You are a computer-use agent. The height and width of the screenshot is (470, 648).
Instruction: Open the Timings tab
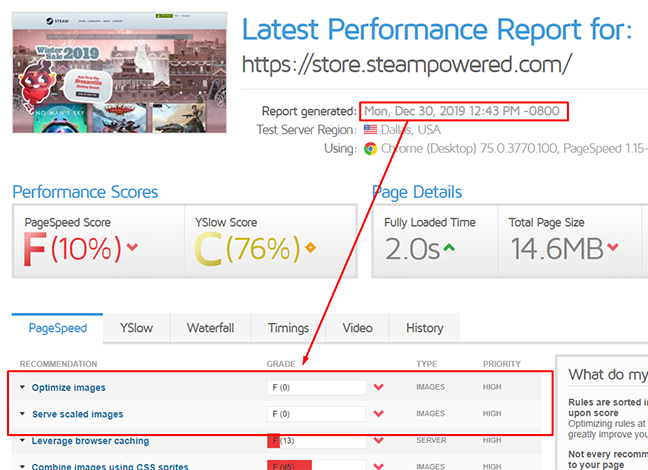point(288,328)
